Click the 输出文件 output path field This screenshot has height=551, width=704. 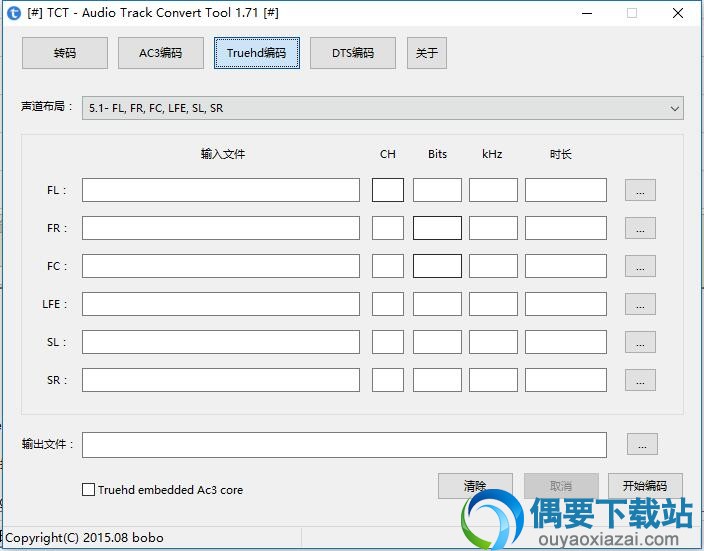pos(344,445)
